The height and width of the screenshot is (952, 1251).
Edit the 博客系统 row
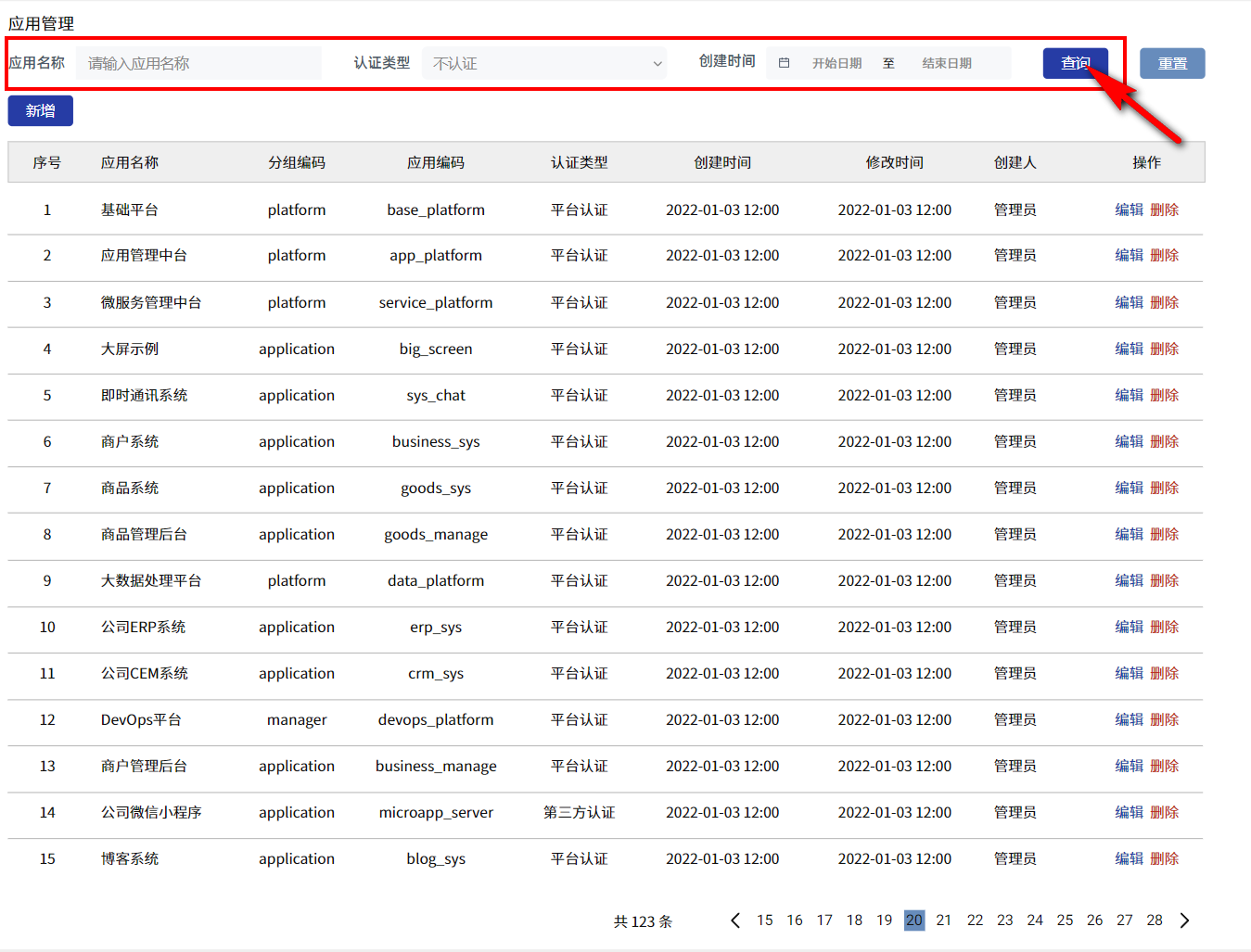(x=1129, y=859)
